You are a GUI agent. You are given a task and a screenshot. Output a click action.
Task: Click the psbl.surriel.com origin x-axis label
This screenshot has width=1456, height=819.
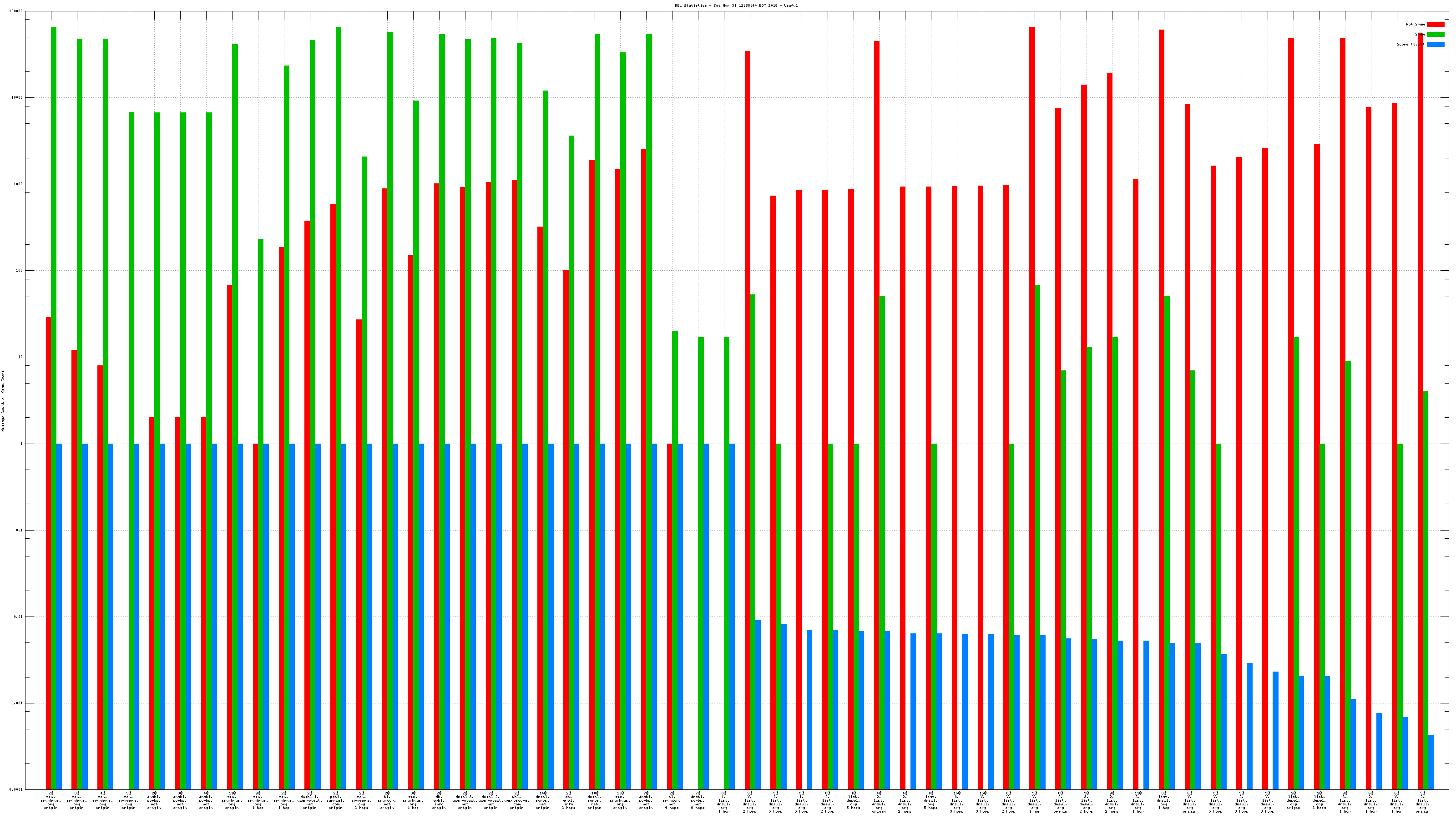tap(336, 800)
